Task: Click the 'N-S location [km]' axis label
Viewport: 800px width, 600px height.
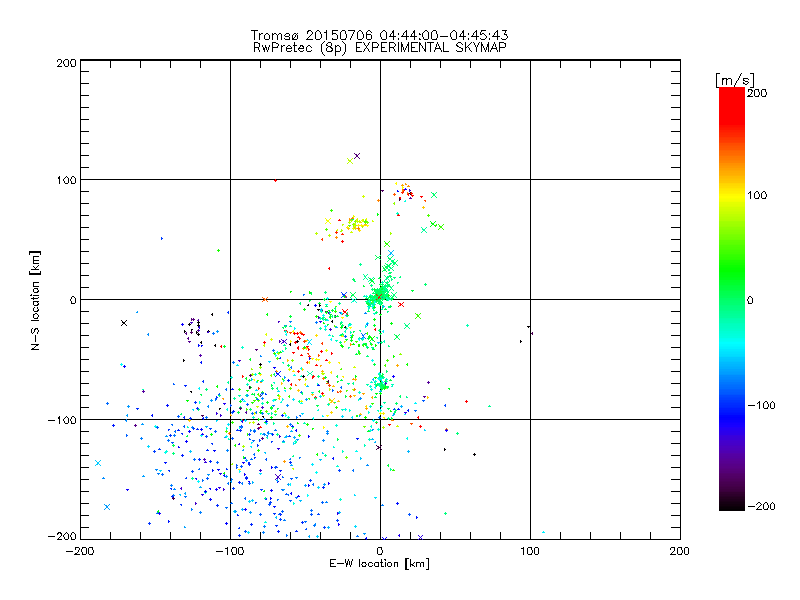Action: pos(35,301)
